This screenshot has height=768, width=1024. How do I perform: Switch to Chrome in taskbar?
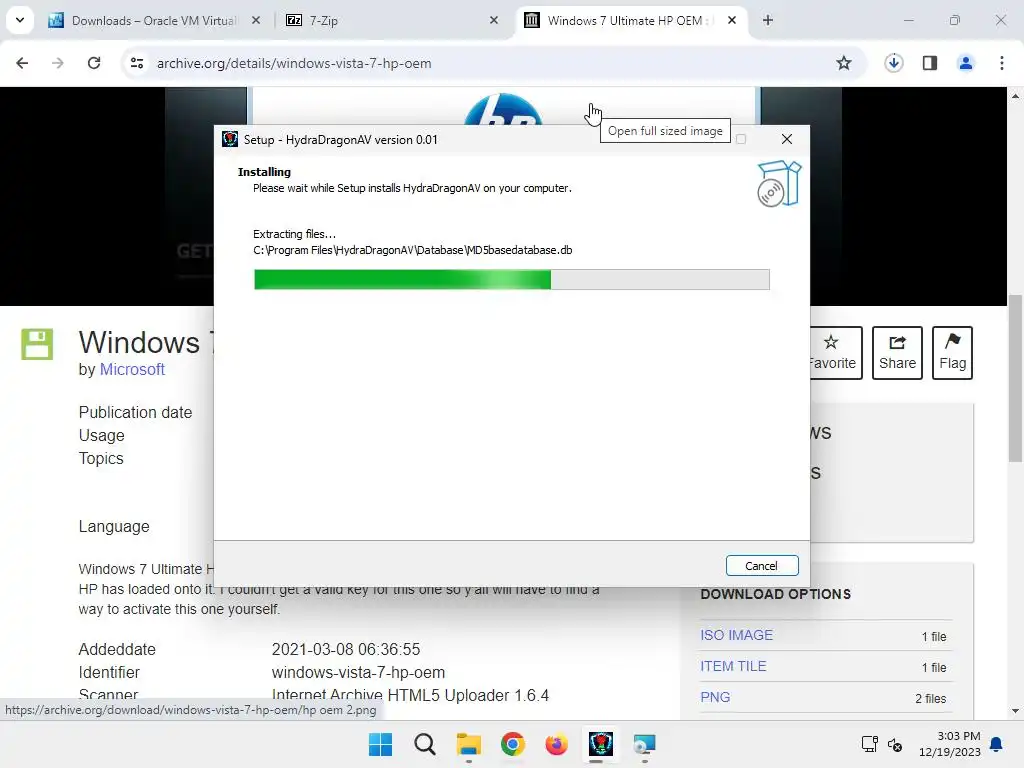pyautogui.click(x=513, y=744)
